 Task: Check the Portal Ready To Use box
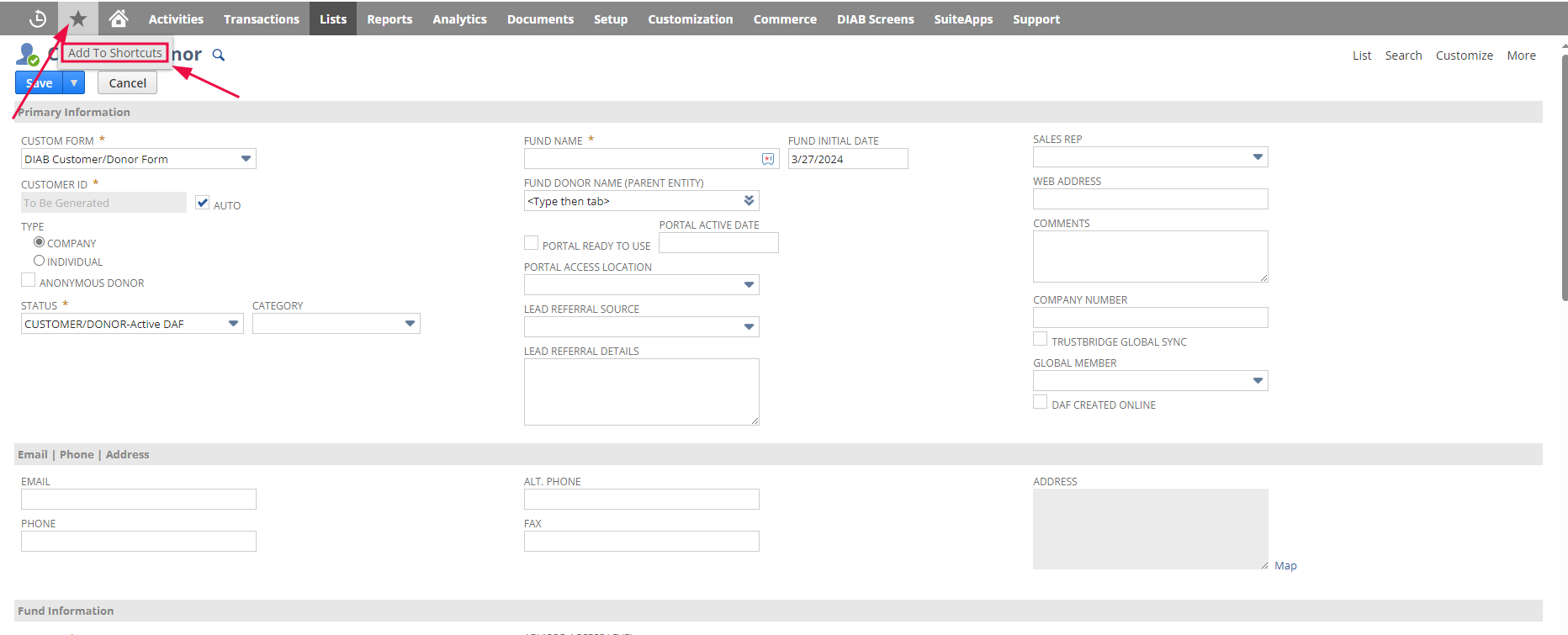pos(531,244)
